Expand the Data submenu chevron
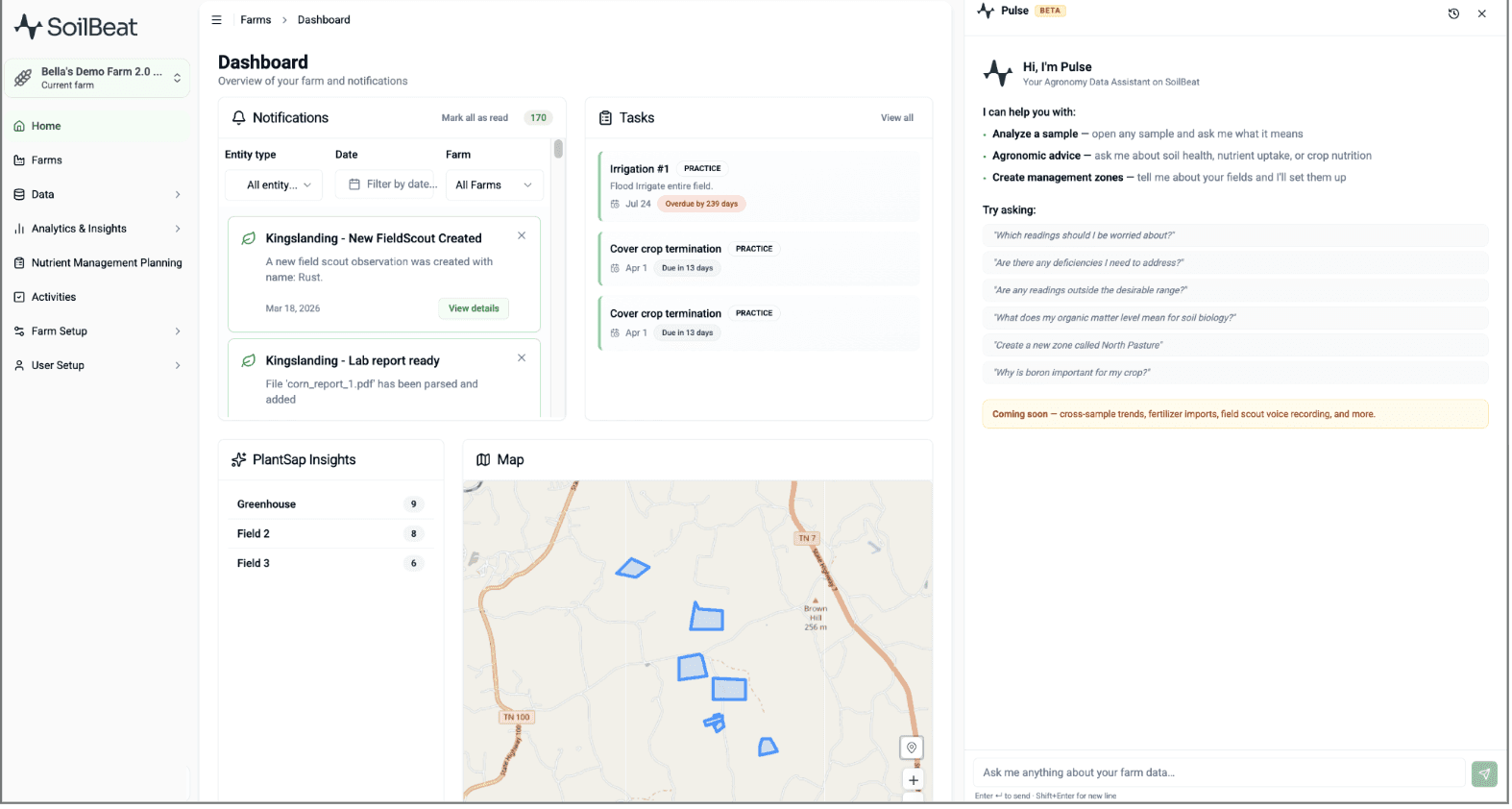This screenshot has width=1512, height=809. pyautogui.click(x=178, y=194)
